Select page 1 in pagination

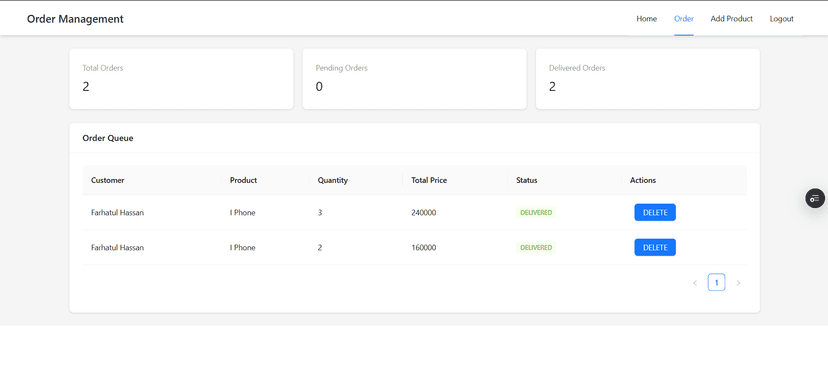click(717, 283)
